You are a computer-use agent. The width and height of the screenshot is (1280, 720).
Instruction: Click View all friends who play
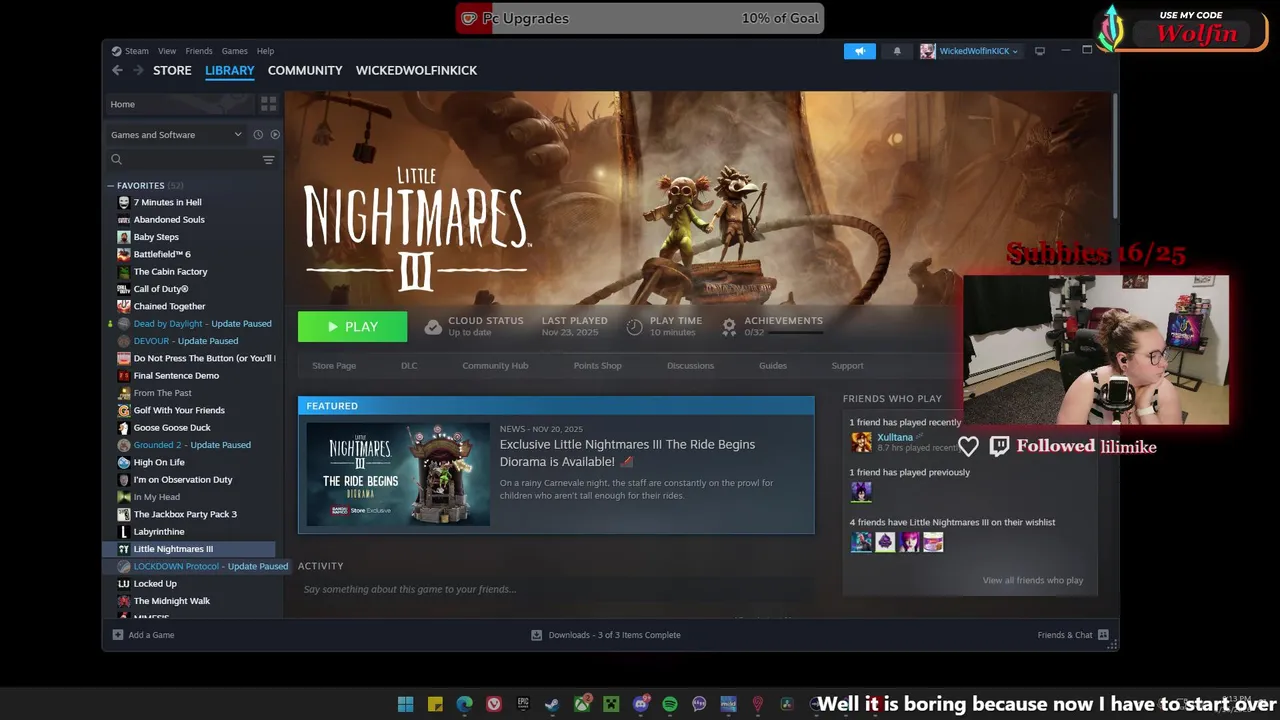click(1033, 580)
